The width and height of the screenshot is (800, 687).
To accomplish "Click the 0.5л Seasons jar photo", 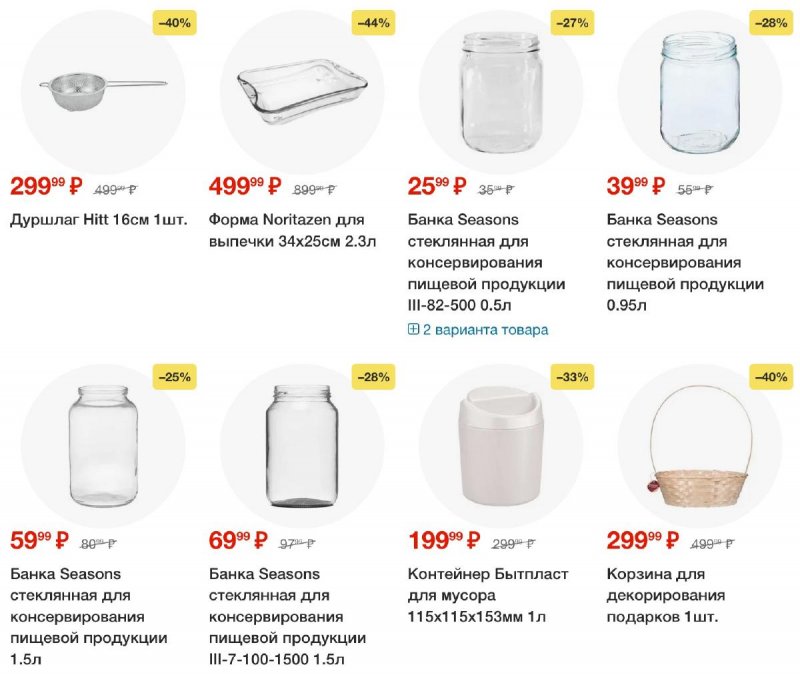I will 501,92.
